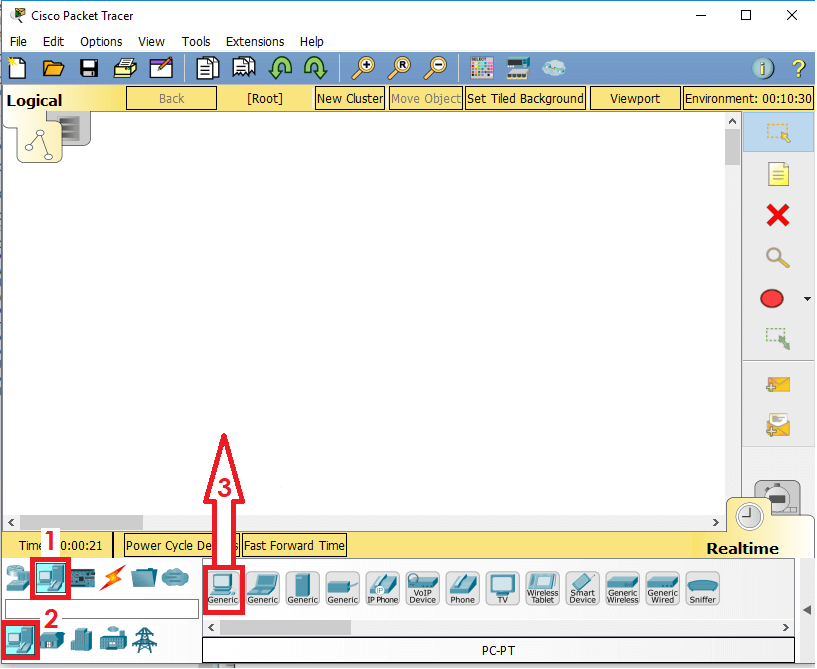Select the Multiuser Connection cloud icon
Screen dimensions: 817x669
175,578
